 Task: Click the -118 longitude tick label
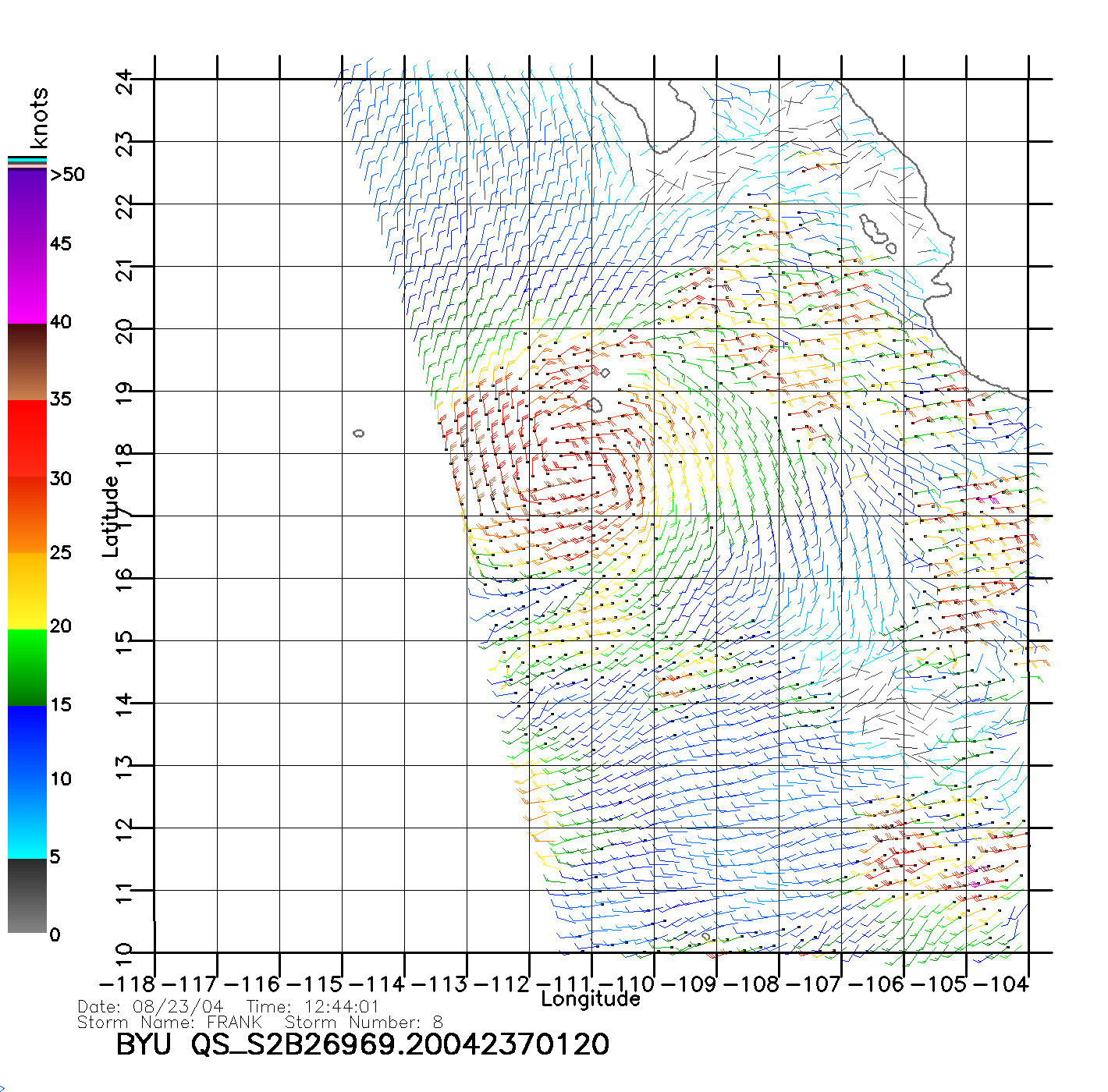point(127,984)
